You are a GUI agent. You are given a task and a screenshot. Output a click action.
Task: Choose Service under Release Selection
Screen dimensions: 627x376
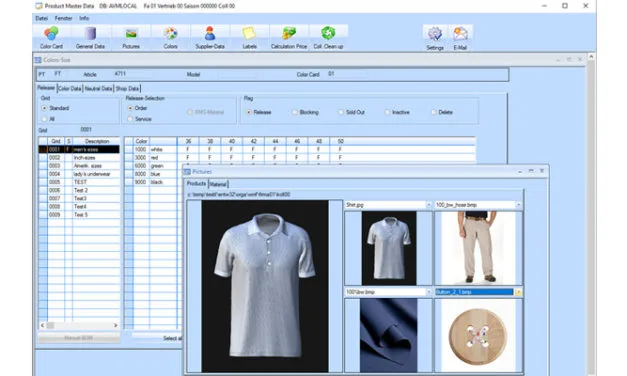[130, 119]
